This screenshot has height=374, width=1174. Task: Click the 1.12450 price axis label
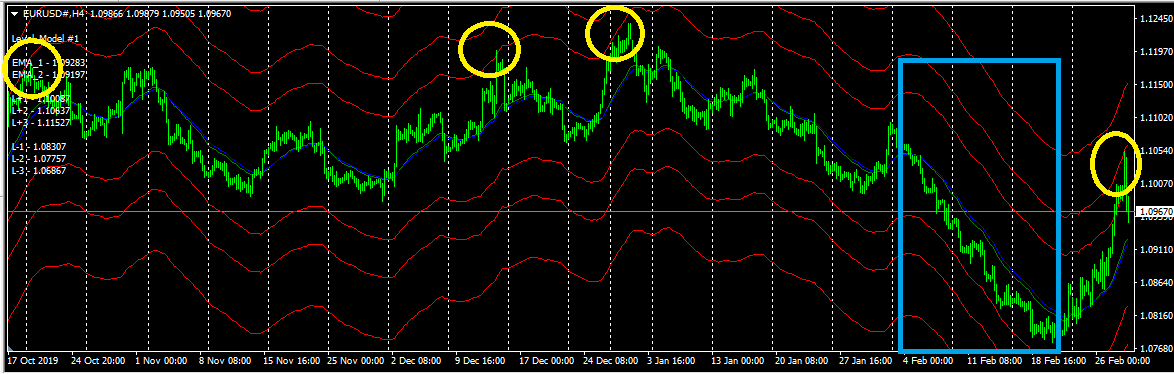pyautogui.click(x=1155, y=18)
